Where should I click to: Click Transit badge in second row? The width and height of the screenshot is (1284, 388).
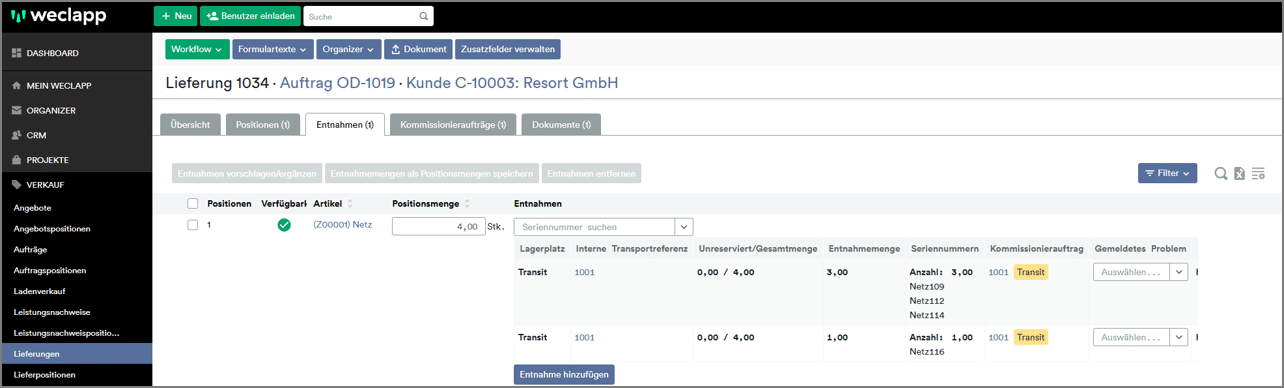pyautogui.click(x=1031, y=338)
